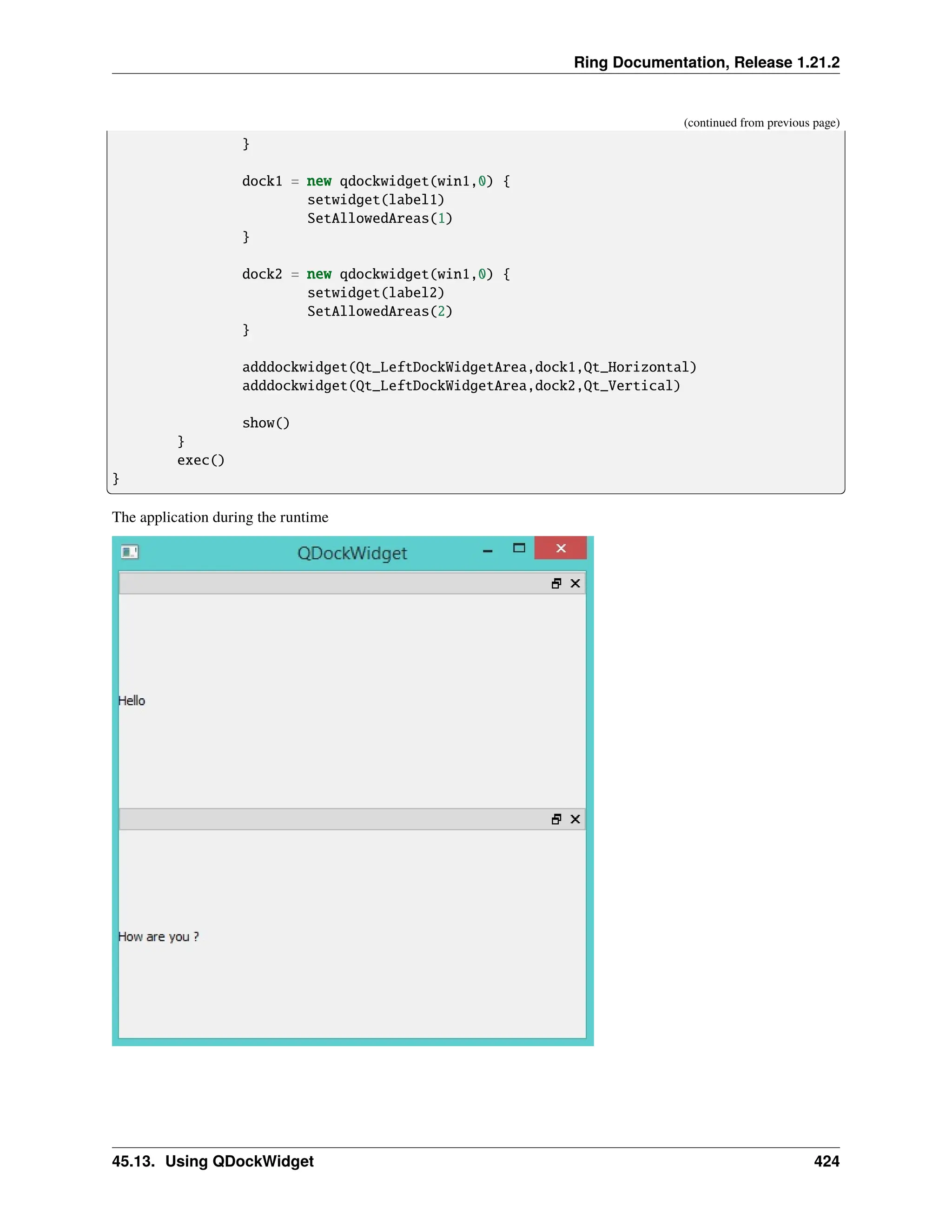Minimize the QDockWidget window
This screenshot has height=1232, width=952.
pyautogui.click(x=488, y=550)
